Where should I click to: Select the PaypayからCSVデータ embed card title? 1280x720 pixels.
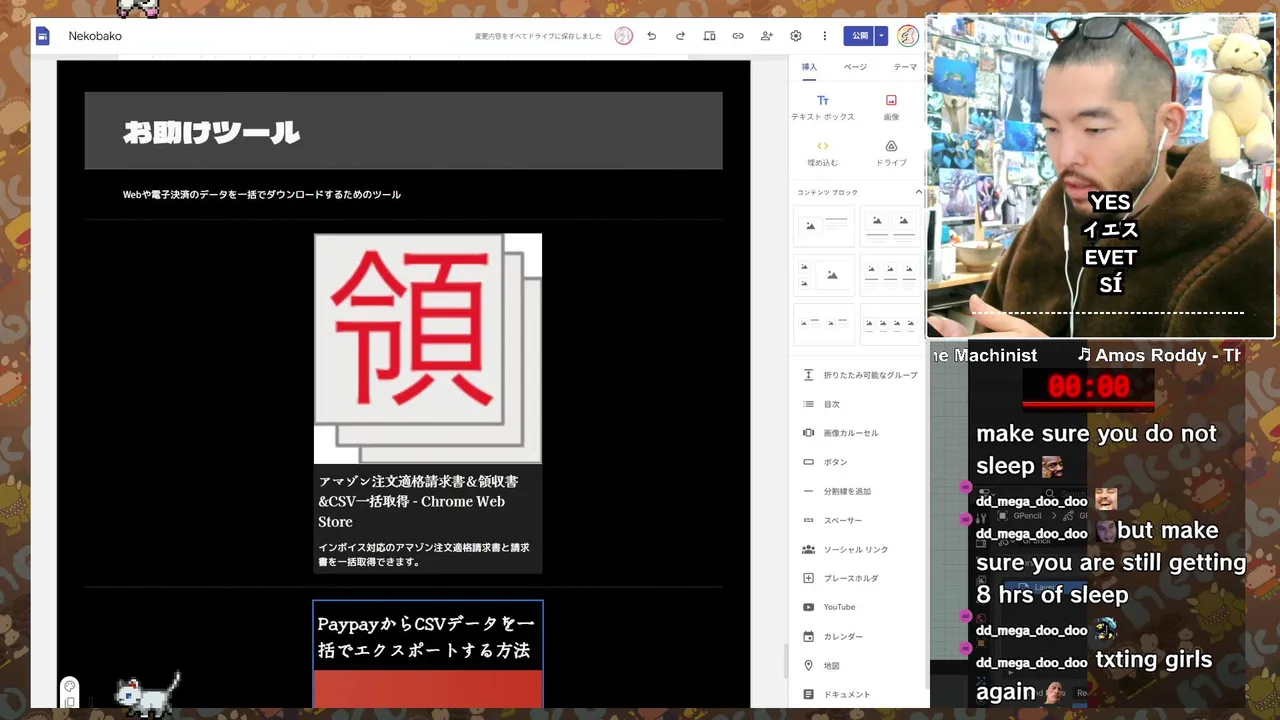426,637
